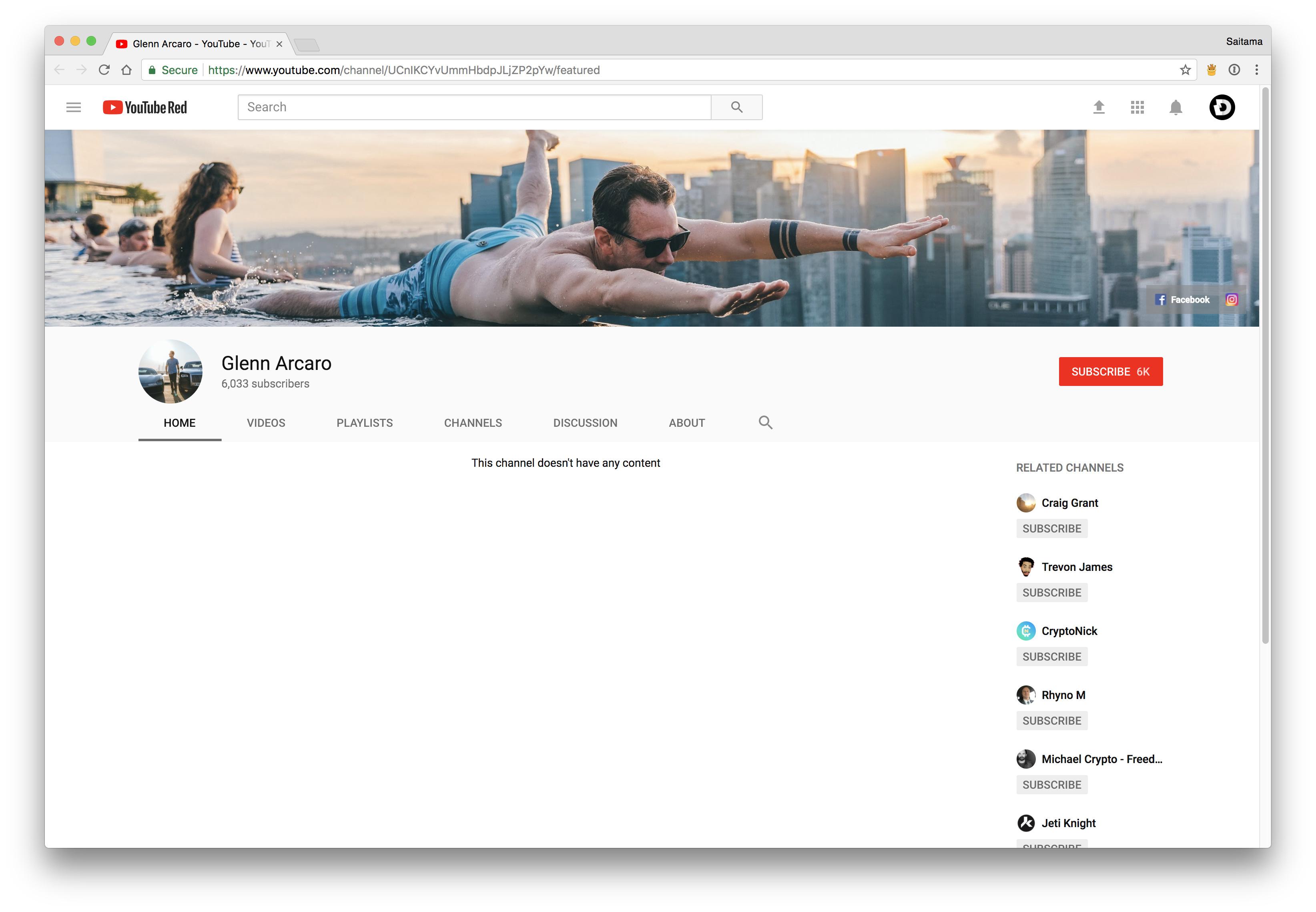
Task: Click the search magnifier button
Action: [736, 107]
